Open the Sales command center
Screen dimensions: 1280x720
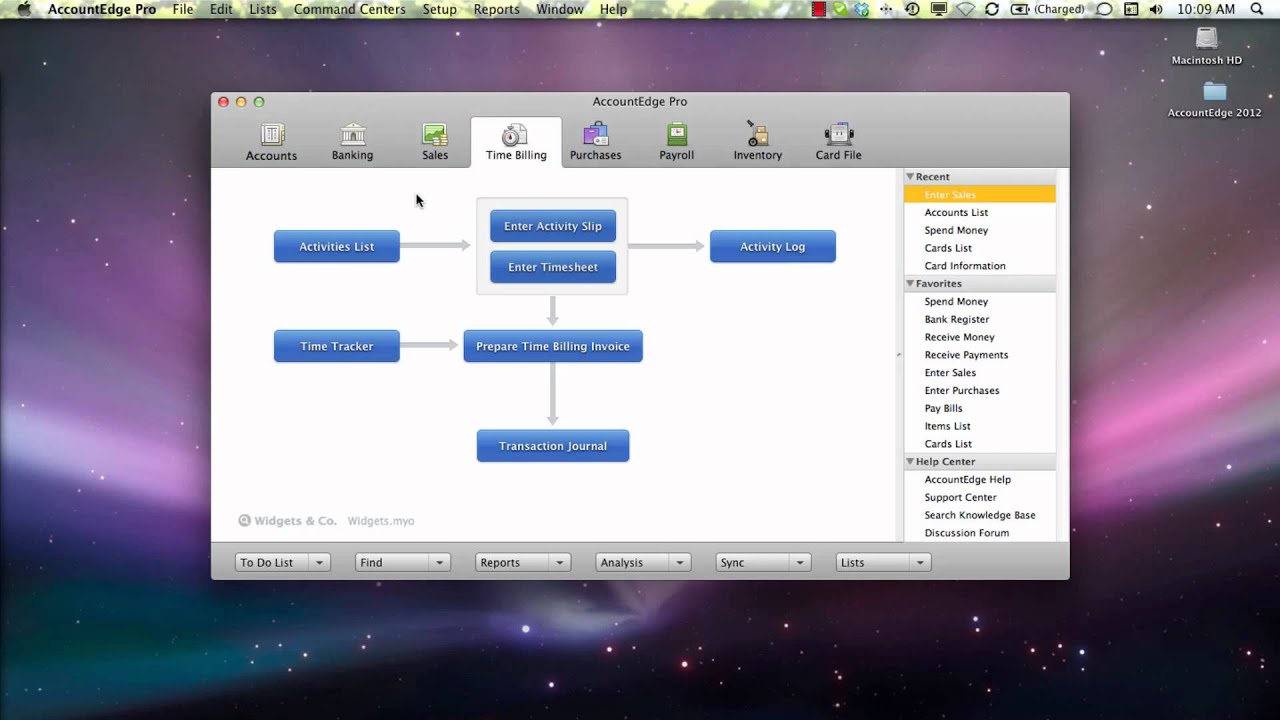(x=435, y=142)
